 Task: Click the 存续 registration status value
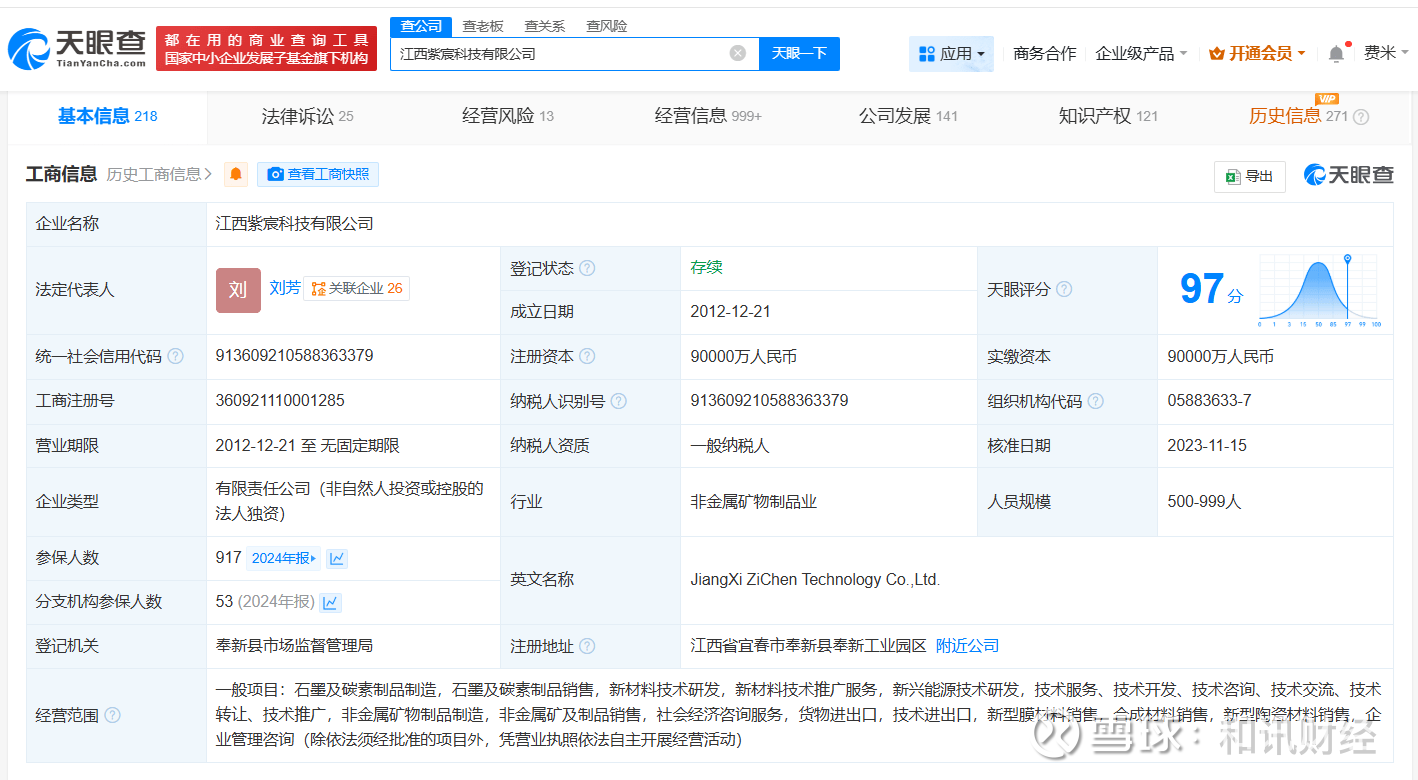point(706,268)
